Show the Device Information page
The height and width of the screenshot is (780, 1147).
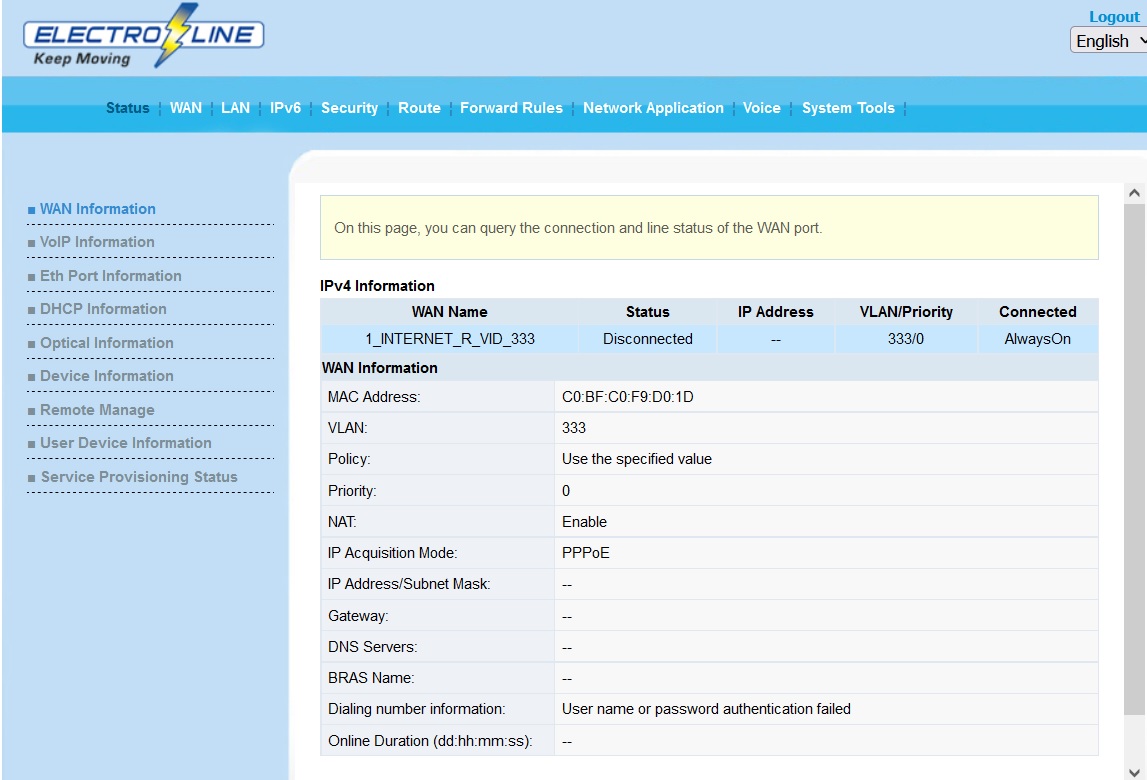[x=106, y=376]
